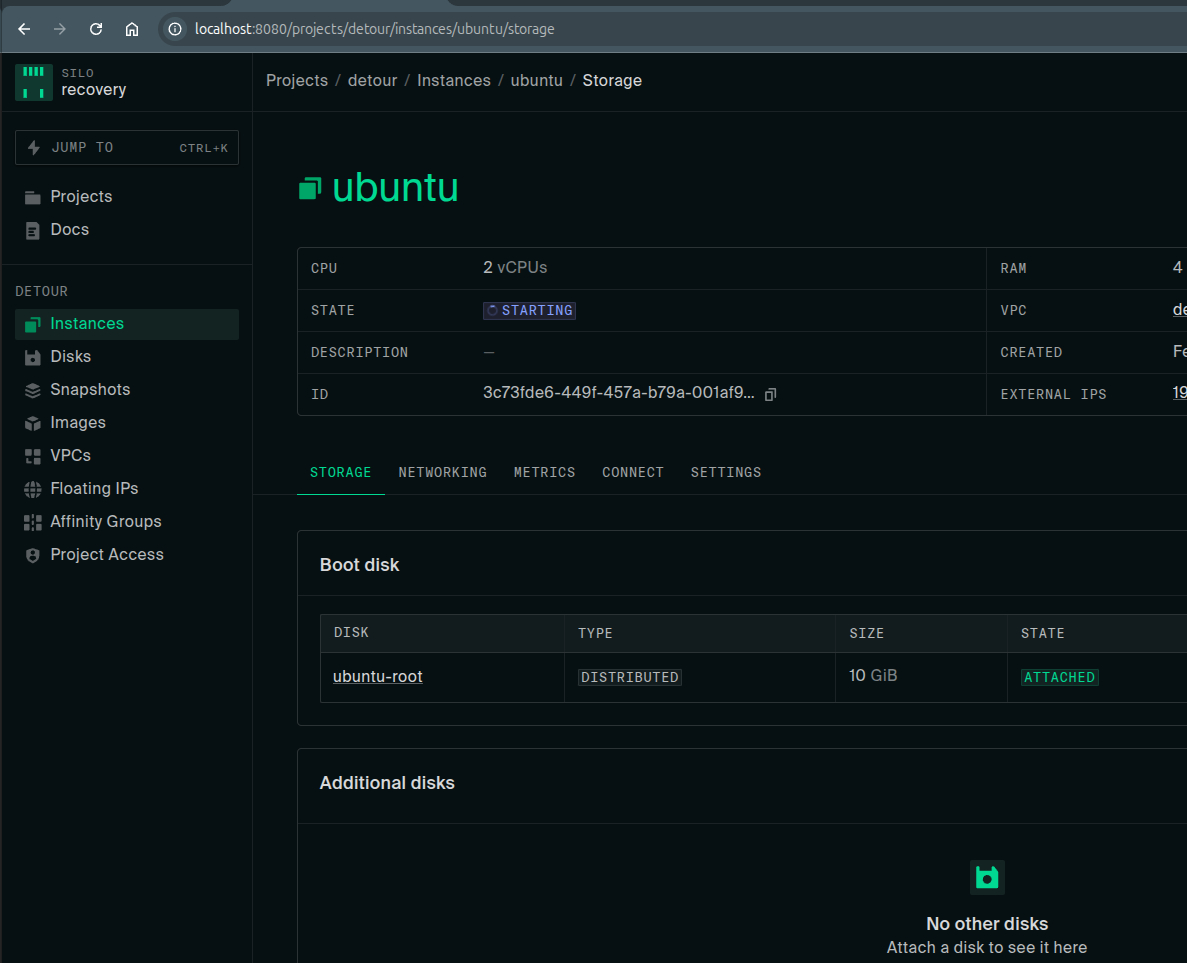This screenshot has width=1187, height=963.
Task: Open Snapshots in the sidebar
Action: (x=90, y=390)
